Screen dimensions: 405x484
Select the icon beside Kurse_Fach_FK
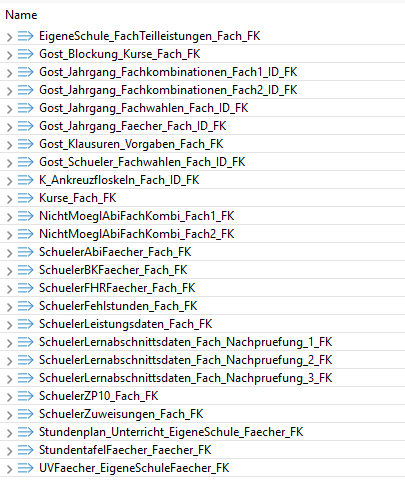coord(26,198)
